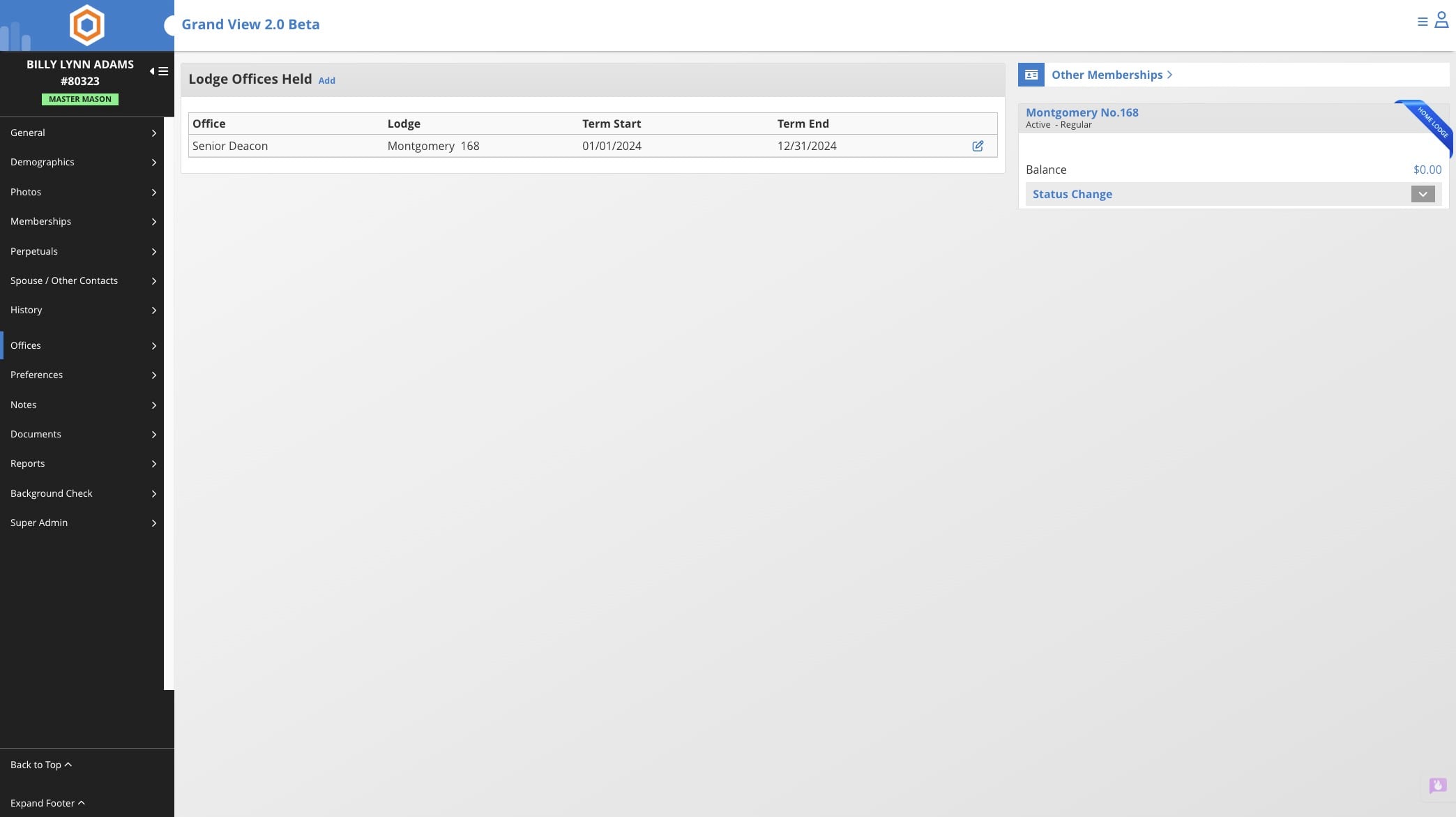The image size is (1456, 817).
Task: Collapse sidebar using arrow-list icon
Action: coord(159,71)
